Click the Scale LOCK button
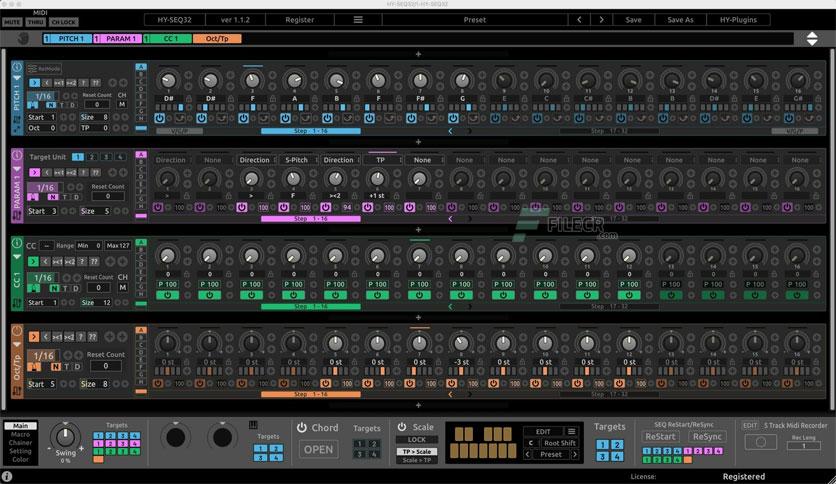This screenshot has height=484, width=836. 416,440
